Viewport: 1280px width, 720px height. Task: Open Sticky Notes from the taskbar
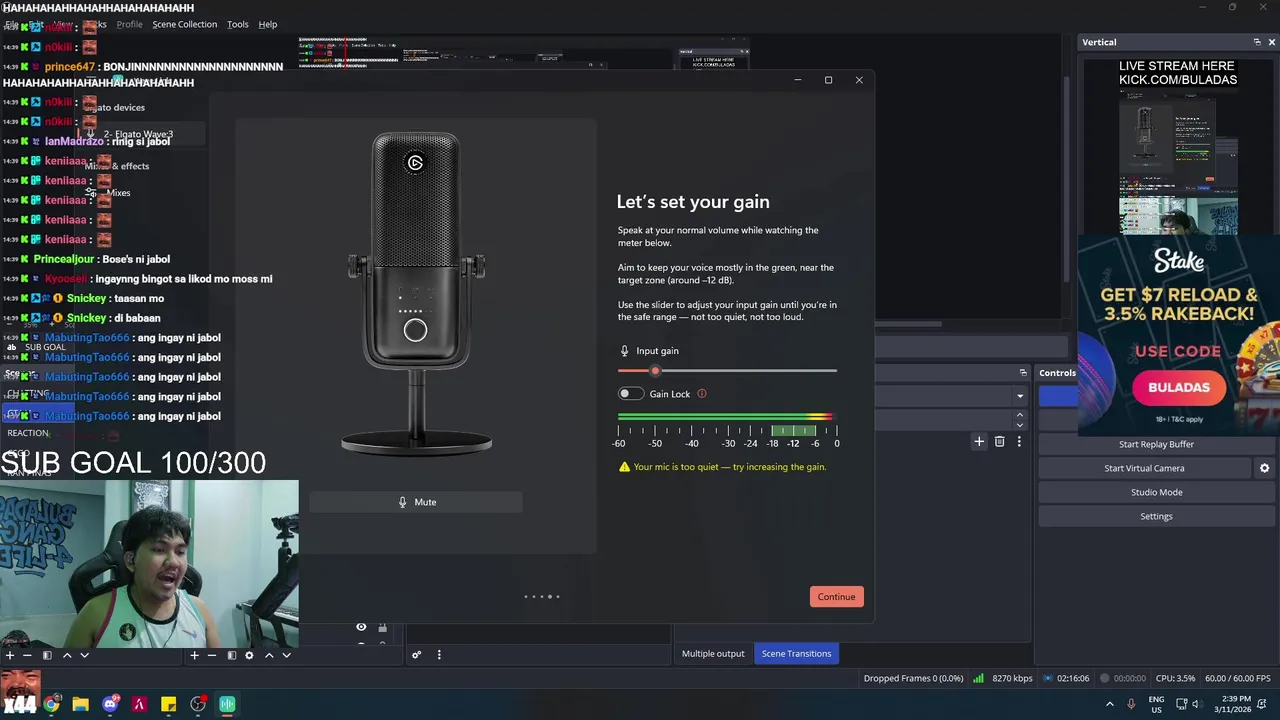168,704
